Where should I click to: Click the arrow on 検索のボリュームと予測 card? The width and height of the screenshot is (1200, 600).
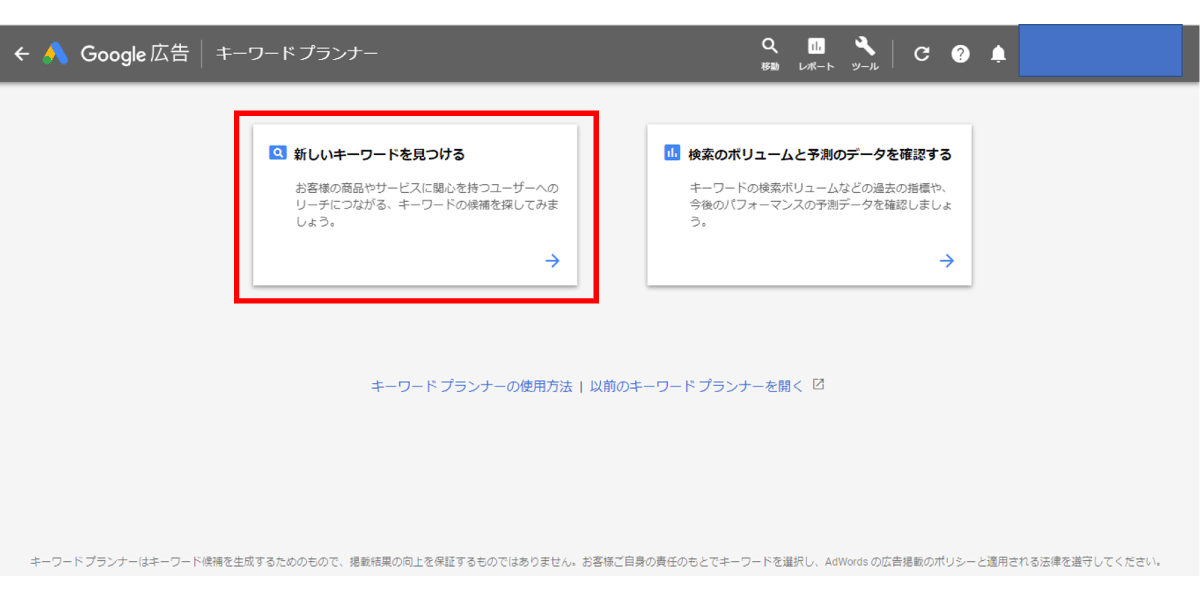946,261
